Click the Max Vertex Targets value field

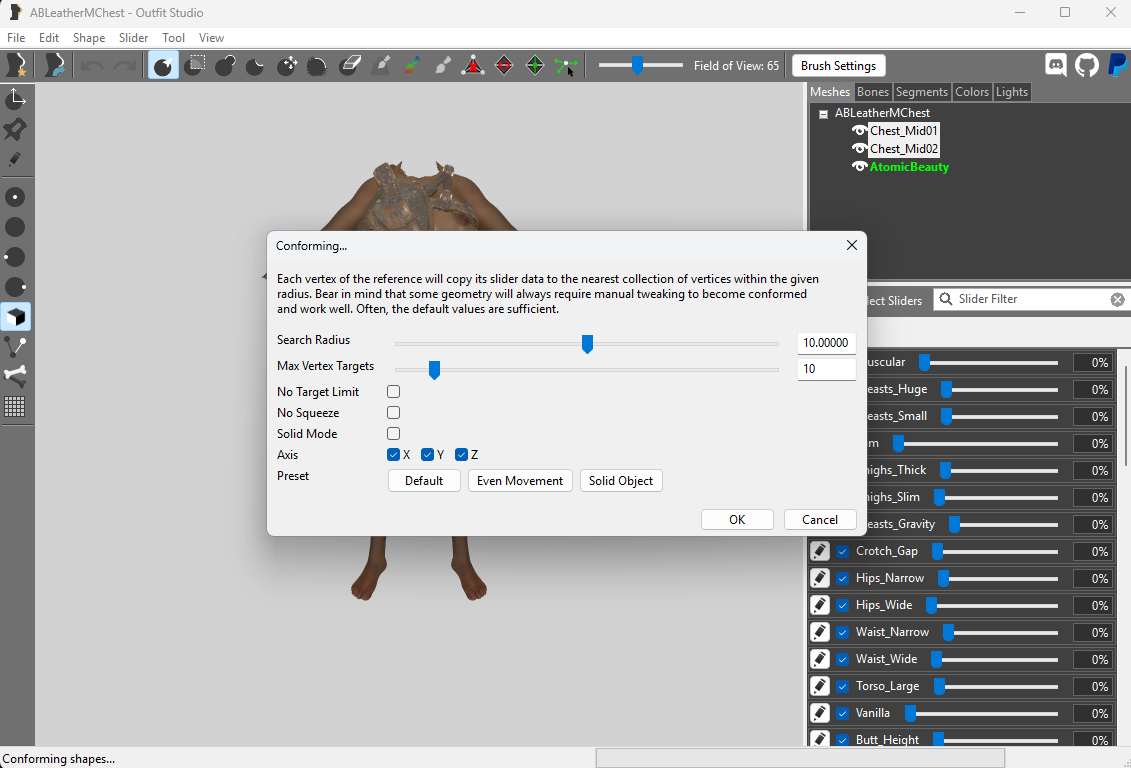tap(827, 369)
